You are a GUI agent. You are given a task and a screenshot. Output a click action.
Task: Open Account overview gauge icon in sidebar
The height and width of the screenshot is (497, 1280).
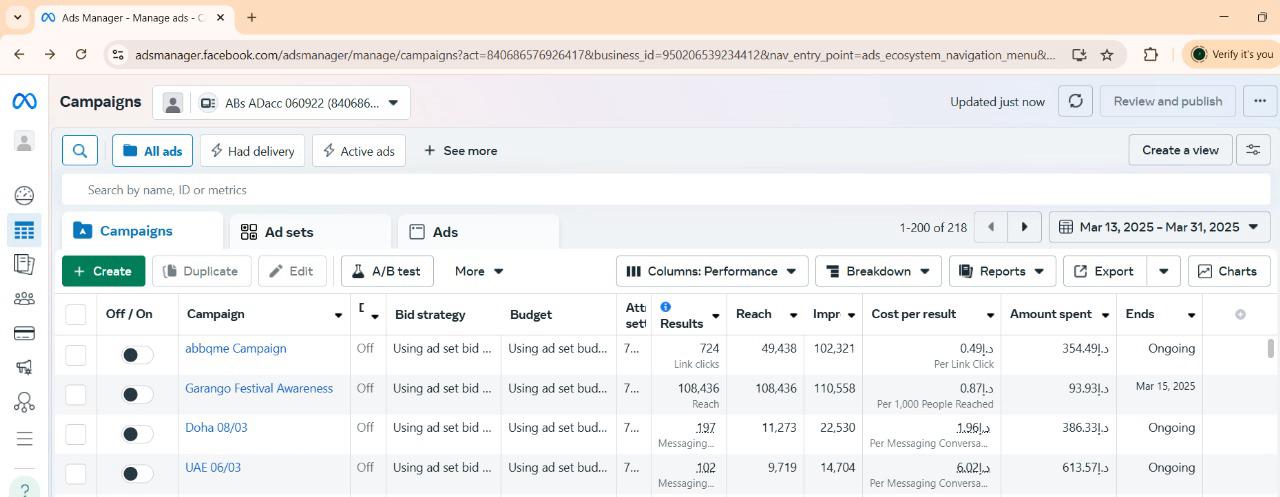coord(24,195)
